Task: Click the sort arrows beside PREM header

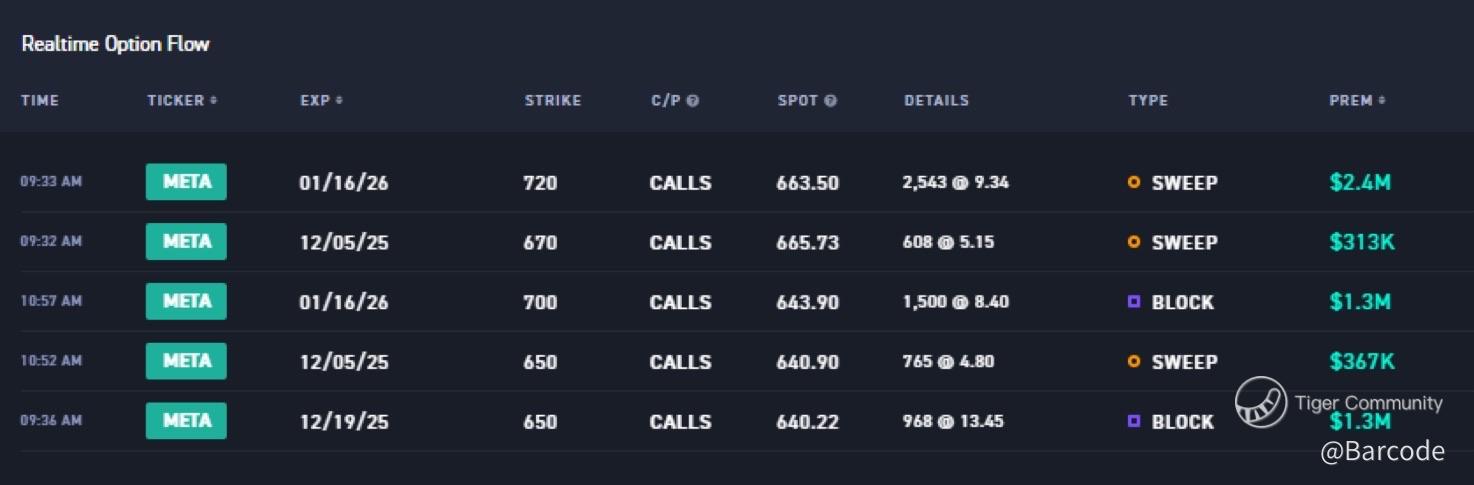Action: (x=1382, y=101)
